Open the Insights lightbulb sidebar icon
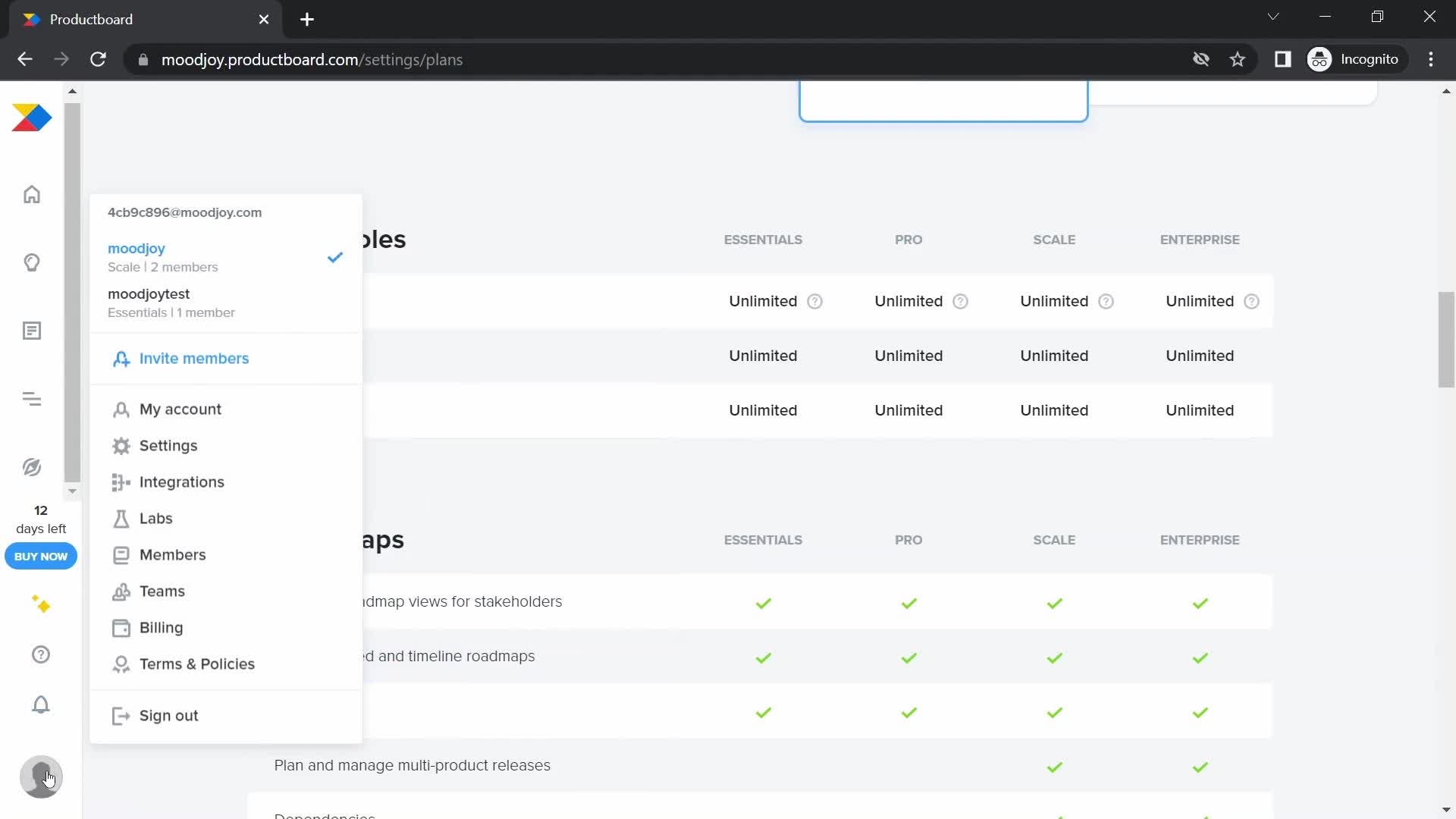 tap(32, 262)
